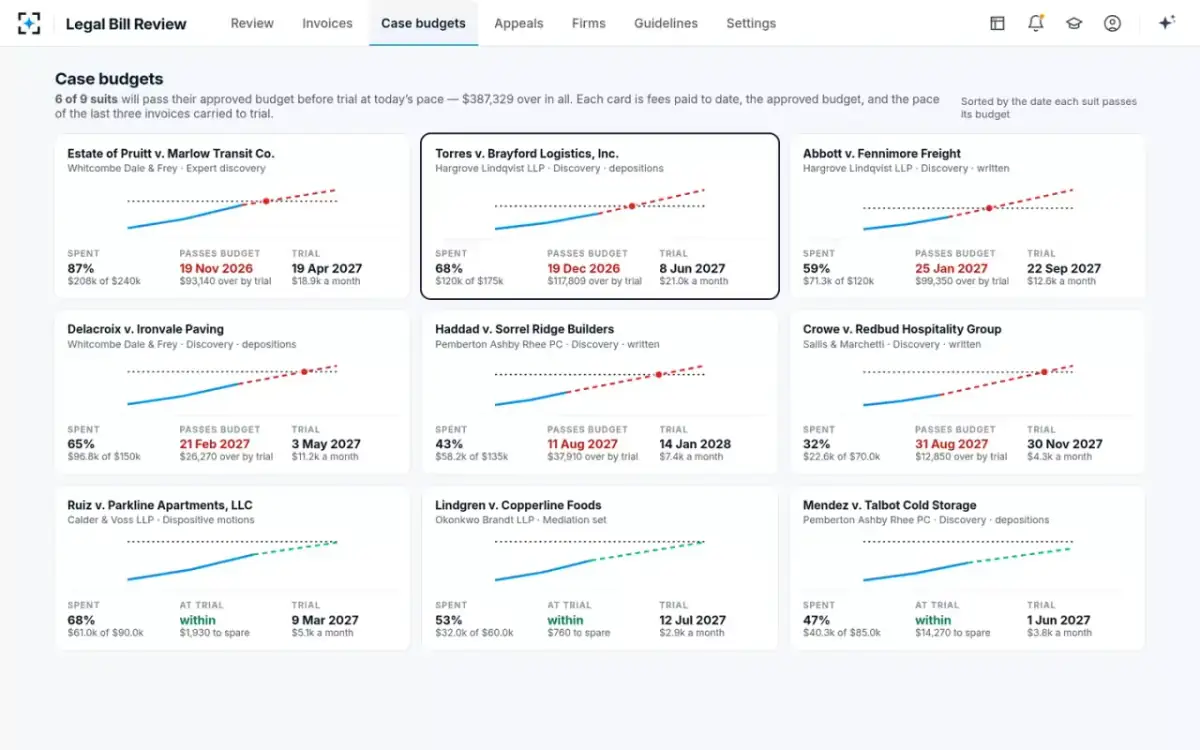
Task: Click '$14,270 to spare' on Mendez card
Action: (953, 633)
